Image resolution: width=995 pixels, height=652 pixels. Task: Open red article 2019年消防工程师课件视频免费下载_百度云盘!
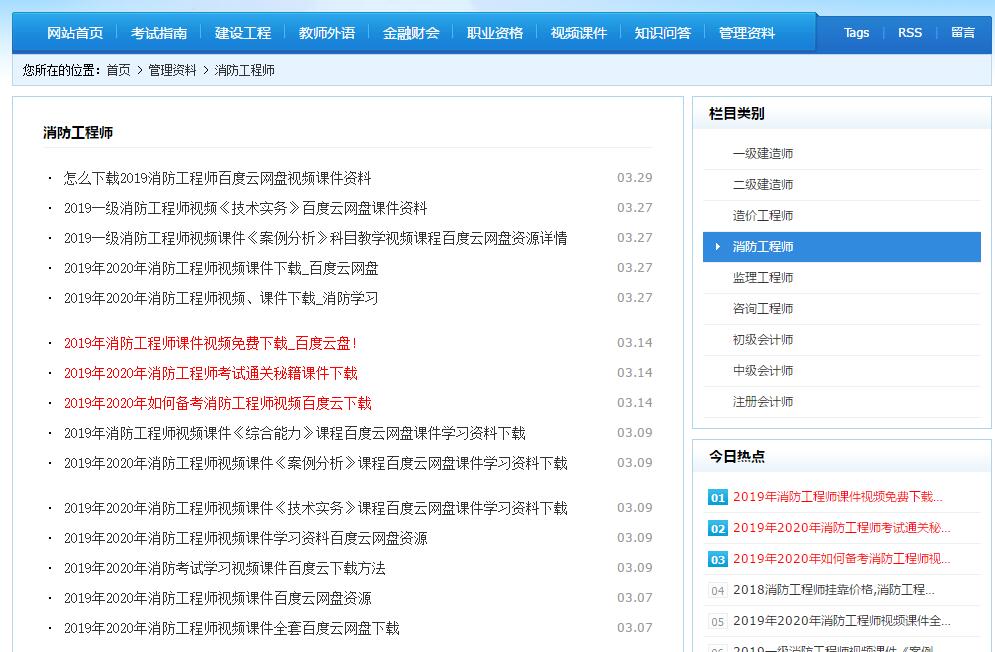coord(210,343)
